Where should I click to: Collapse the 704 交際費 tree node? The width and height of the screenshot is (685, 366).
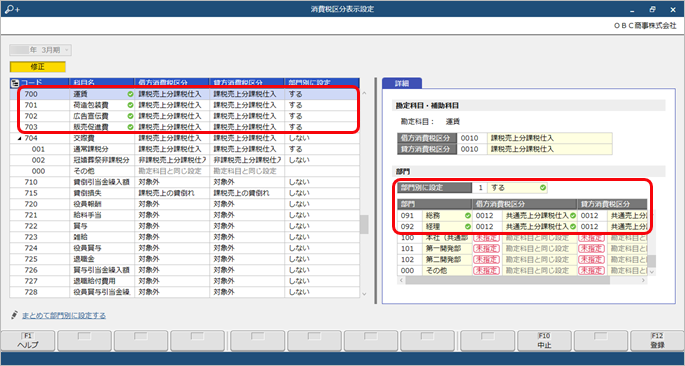[x=19, y=138]
